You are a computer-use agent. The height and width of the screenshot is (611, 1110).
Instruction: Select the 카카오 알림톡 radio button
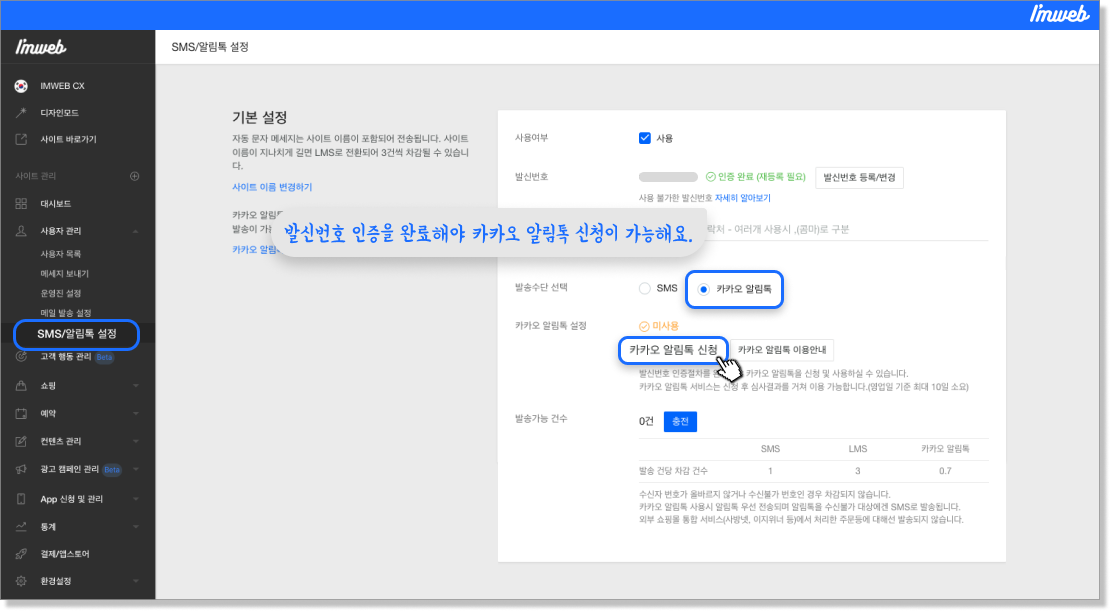(704, 289)
